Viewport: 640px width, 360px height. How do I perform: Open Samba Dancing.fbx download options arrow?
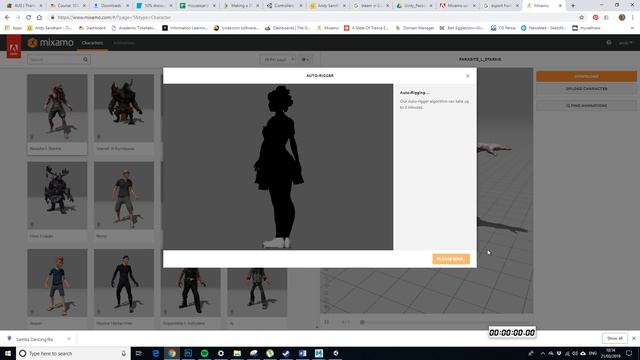tap(69, 339)
